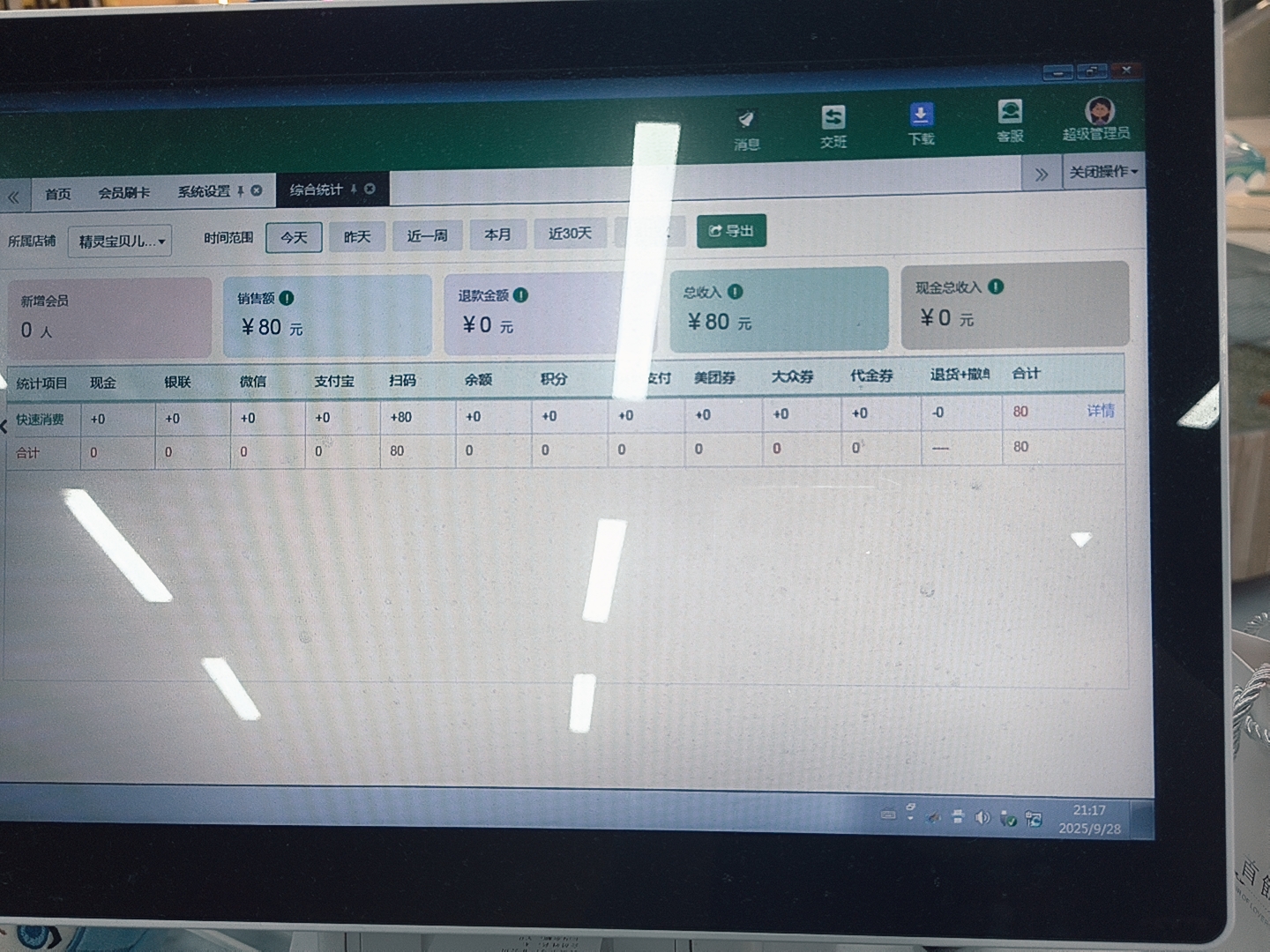Toggle the pin on the 系统设置 tab
The height and width of the screenshot is (952, 1270).
[x=240, y=191]
